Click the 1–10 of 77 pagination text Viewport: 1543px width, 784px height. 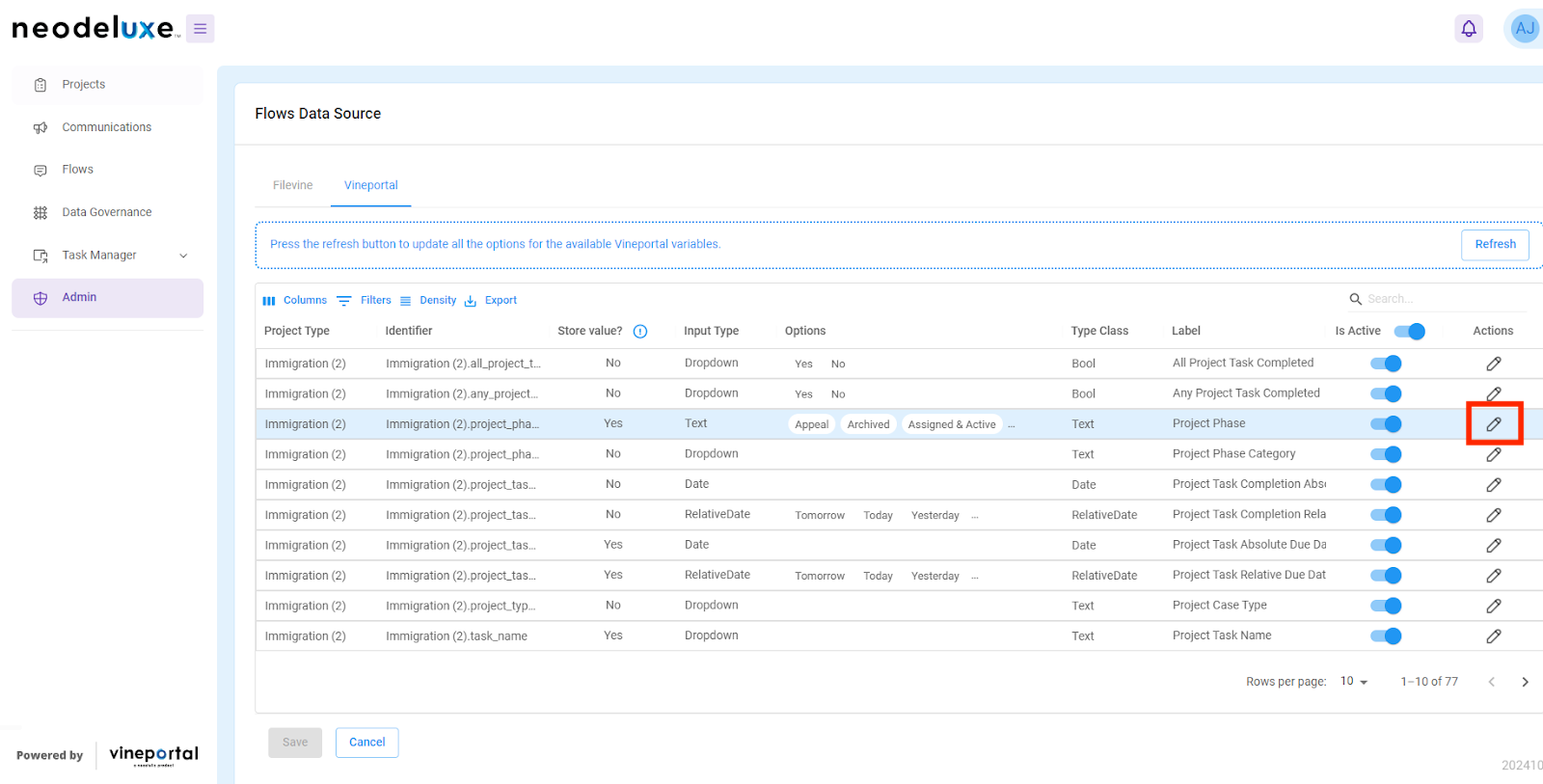click(1429, 682)
